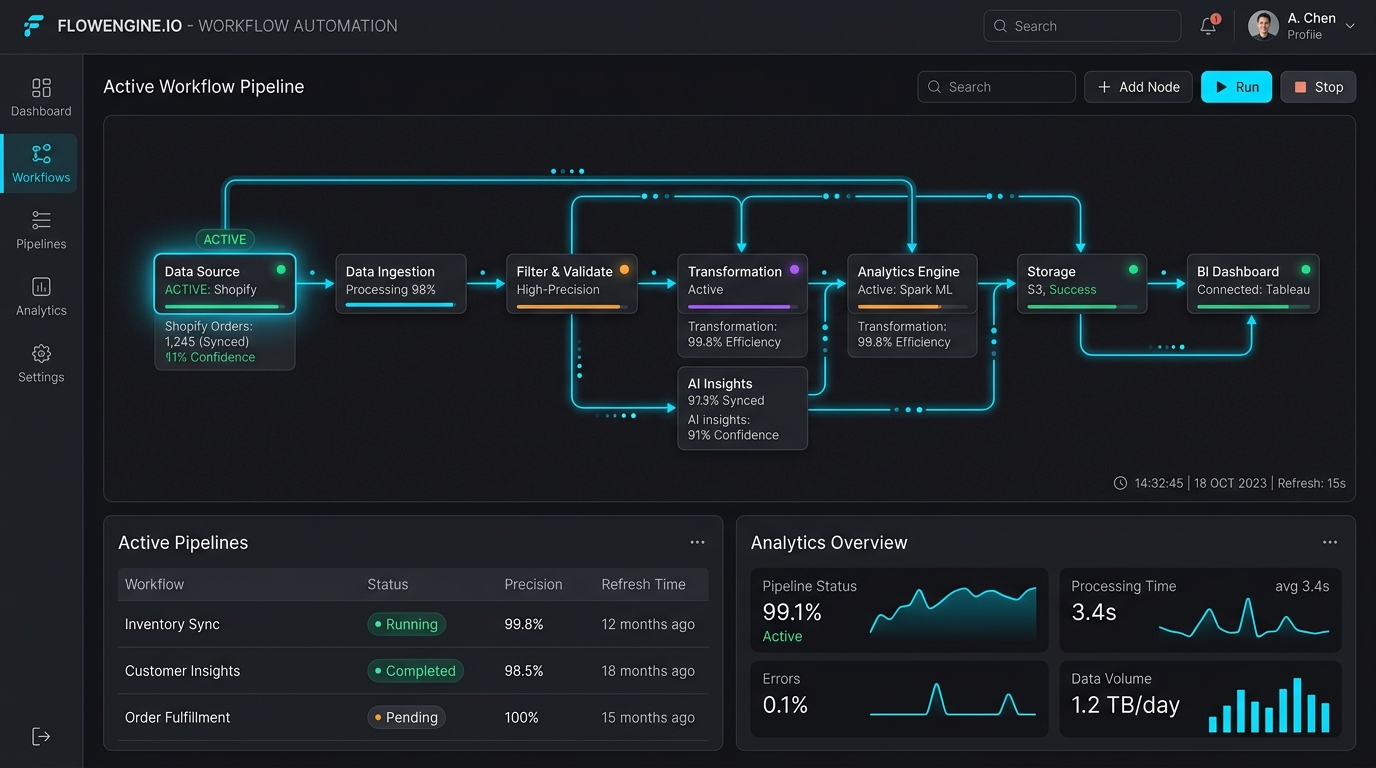Image resolution: width=1376 pixels, height=768 pixels.
Task: Select the Storage node
Action: pos(1082,284)
